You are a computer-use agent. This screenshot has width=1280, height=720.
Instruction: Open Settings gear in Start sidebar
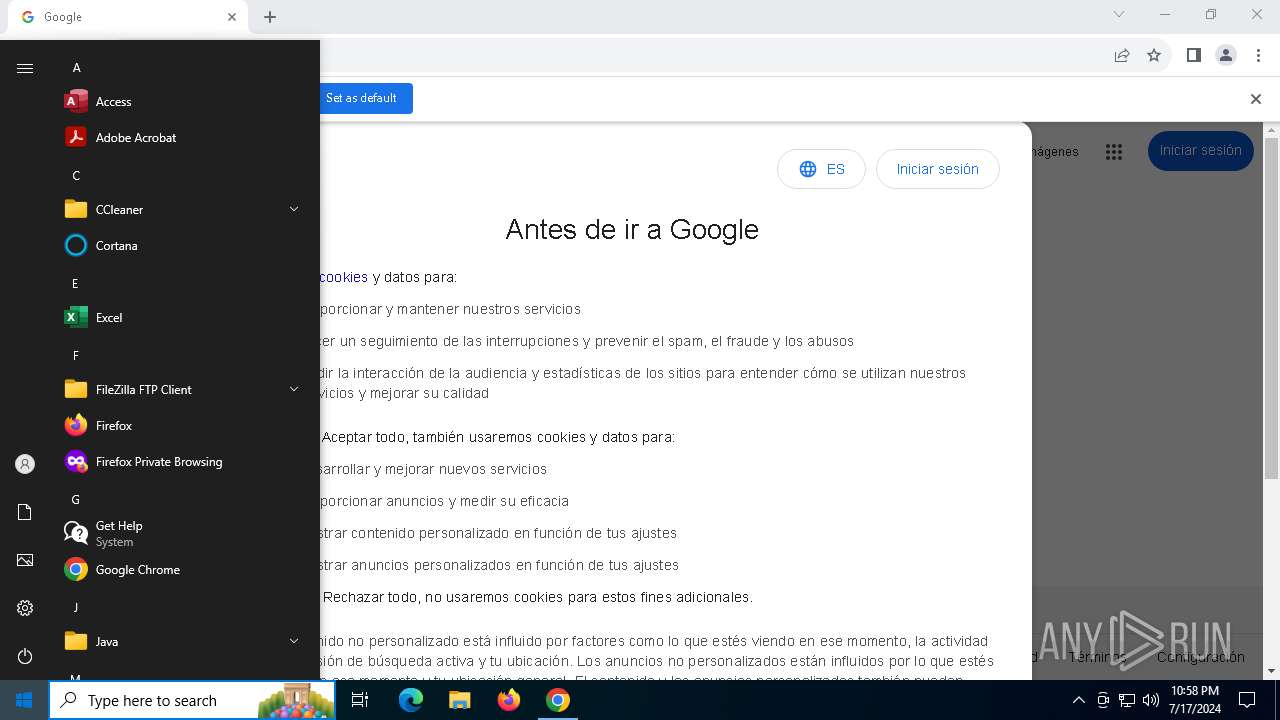point(25,608)
